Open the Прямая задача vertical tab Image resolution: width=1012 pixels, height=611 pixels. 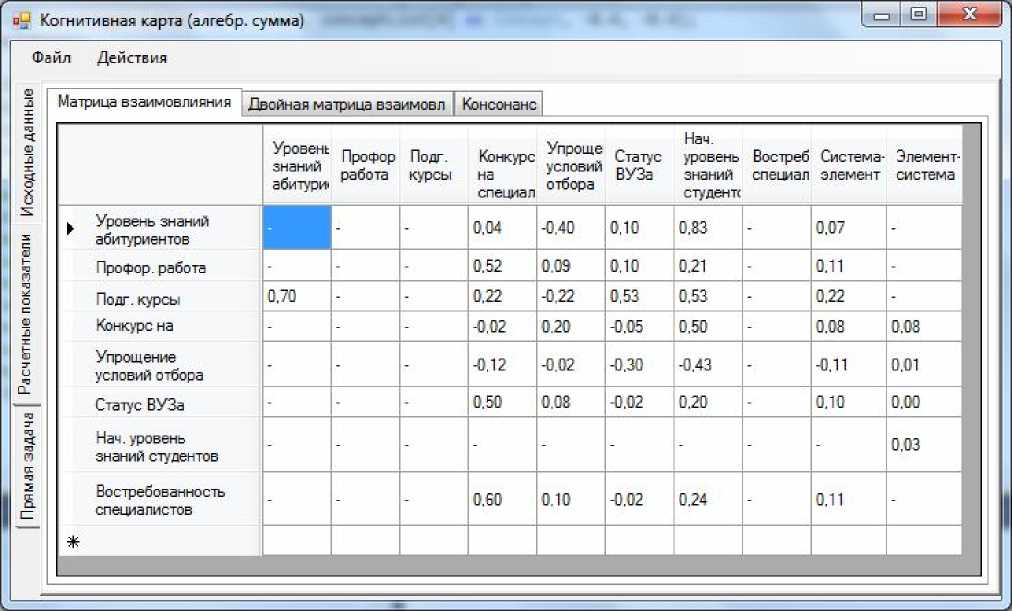(x=29, y=467)
